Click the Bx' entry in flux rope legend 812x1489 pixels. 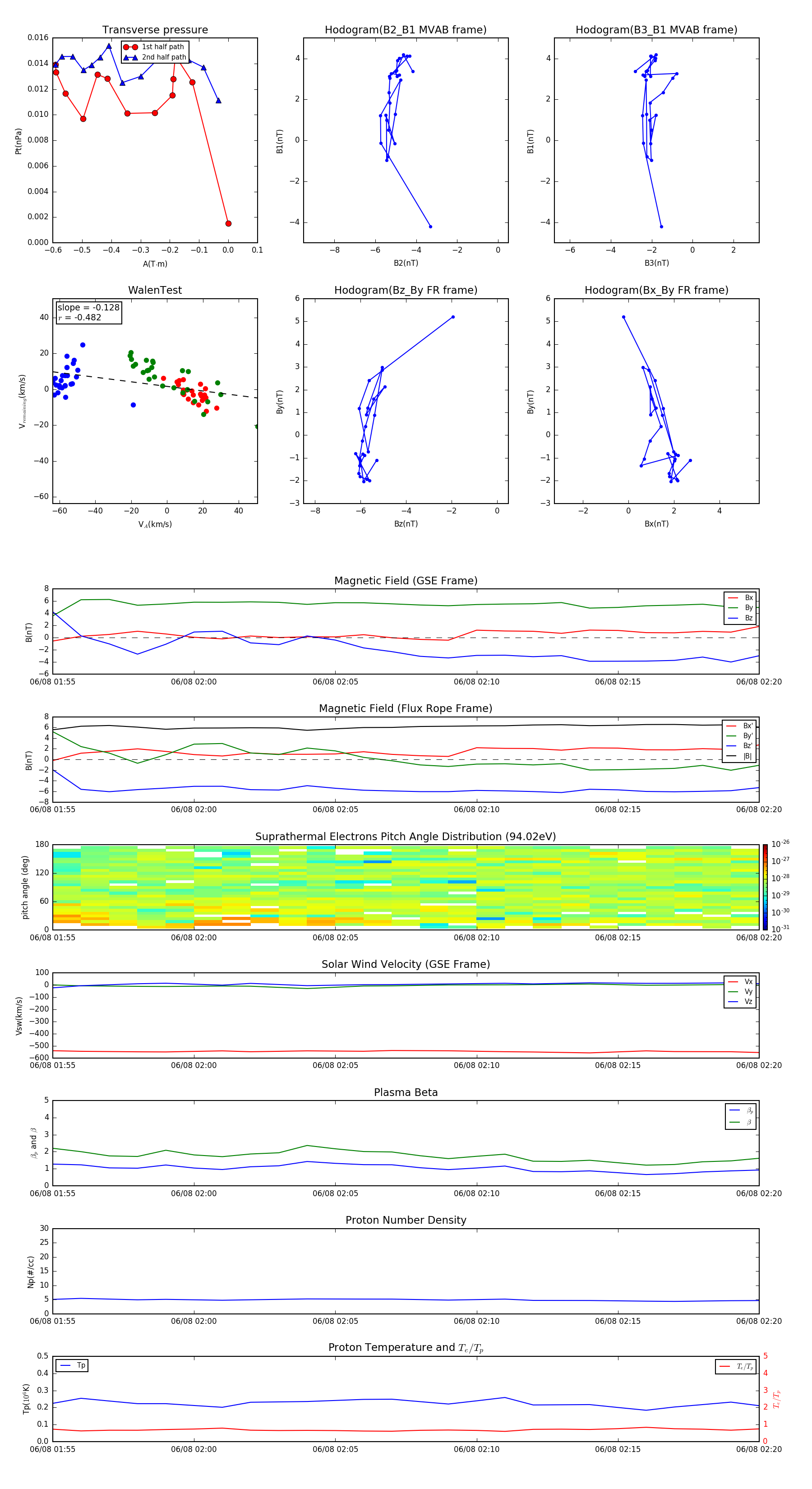[748, 726]
